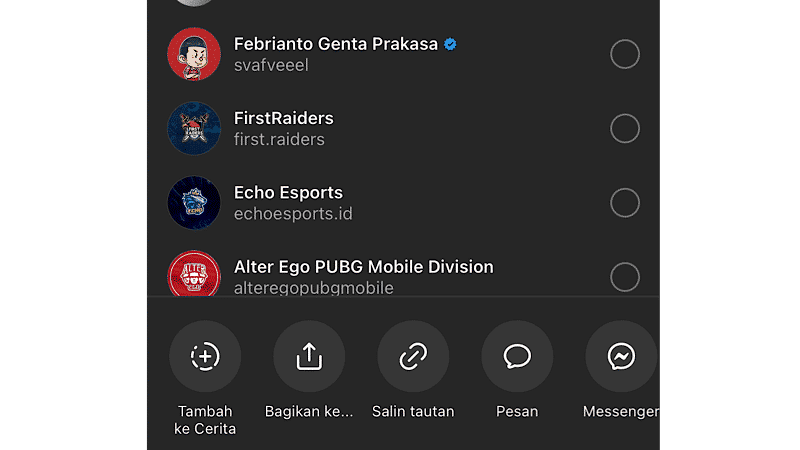800x450 pixels.
Task: Open the FirstRaiders profile picture
Action: coord(194,129)
